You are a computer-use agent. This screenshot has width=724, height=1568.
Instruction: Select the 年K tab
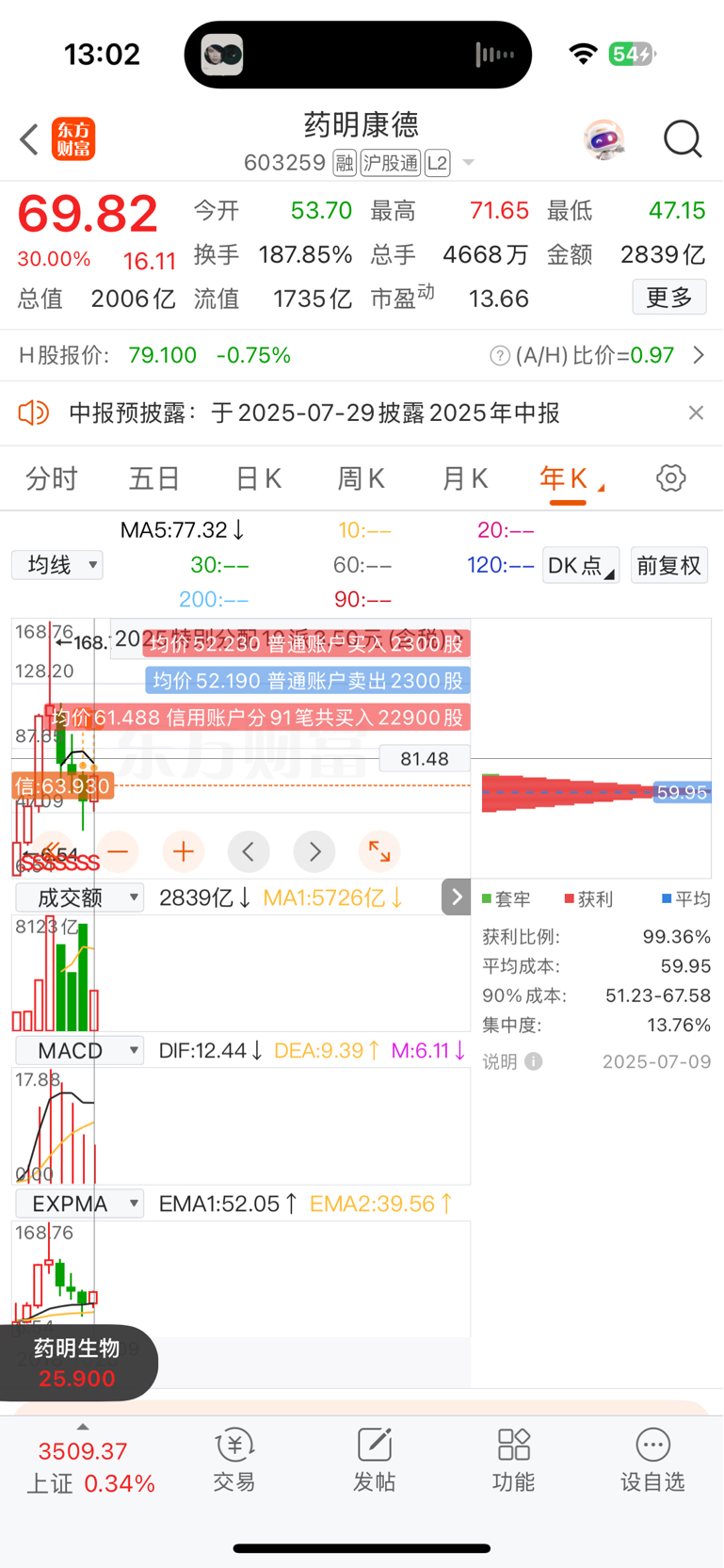pyautogui.click(x=565, y=478)
